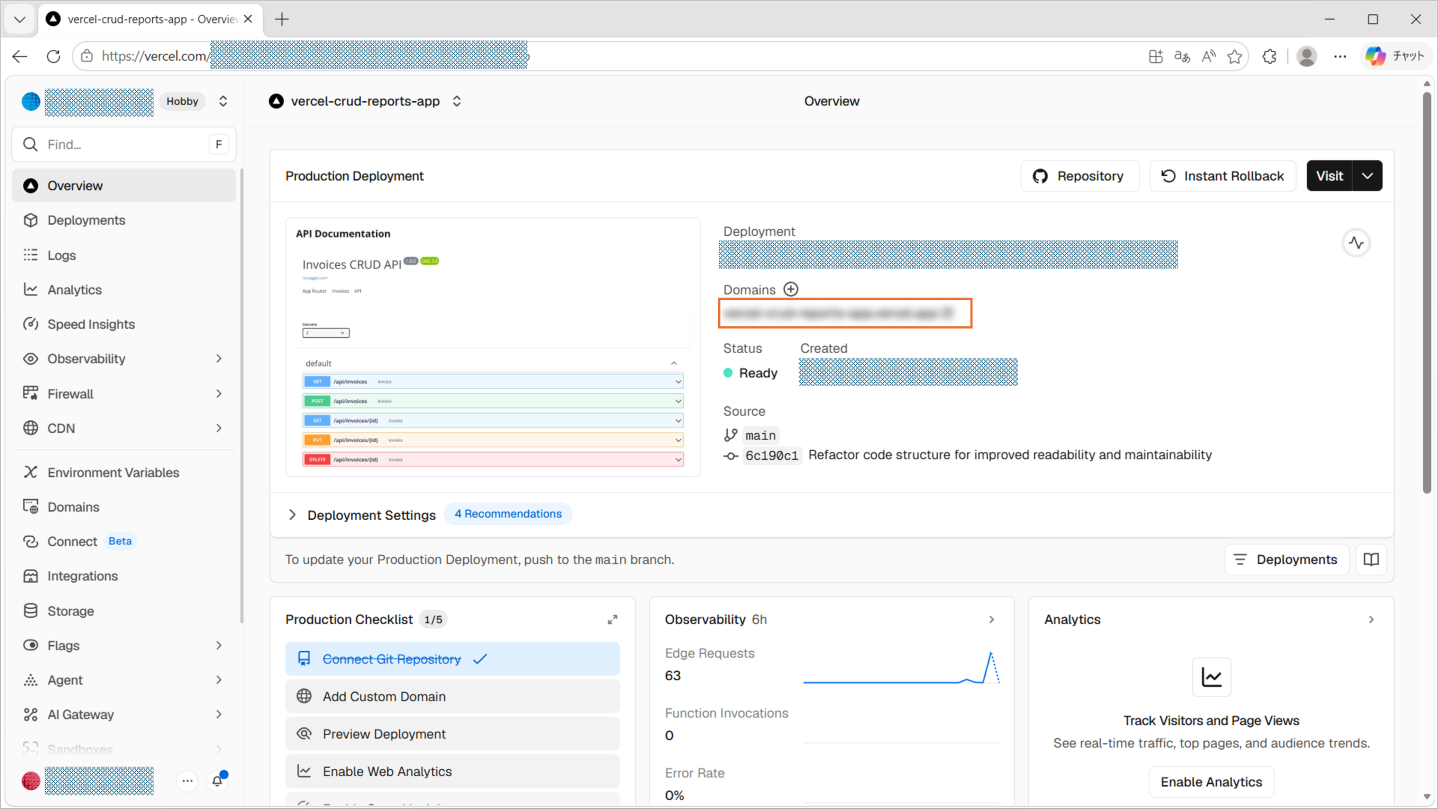The height and width of the screenshot is (809, 1438).
Task: Open the browser profile avatar
Action: point(1306,57)
